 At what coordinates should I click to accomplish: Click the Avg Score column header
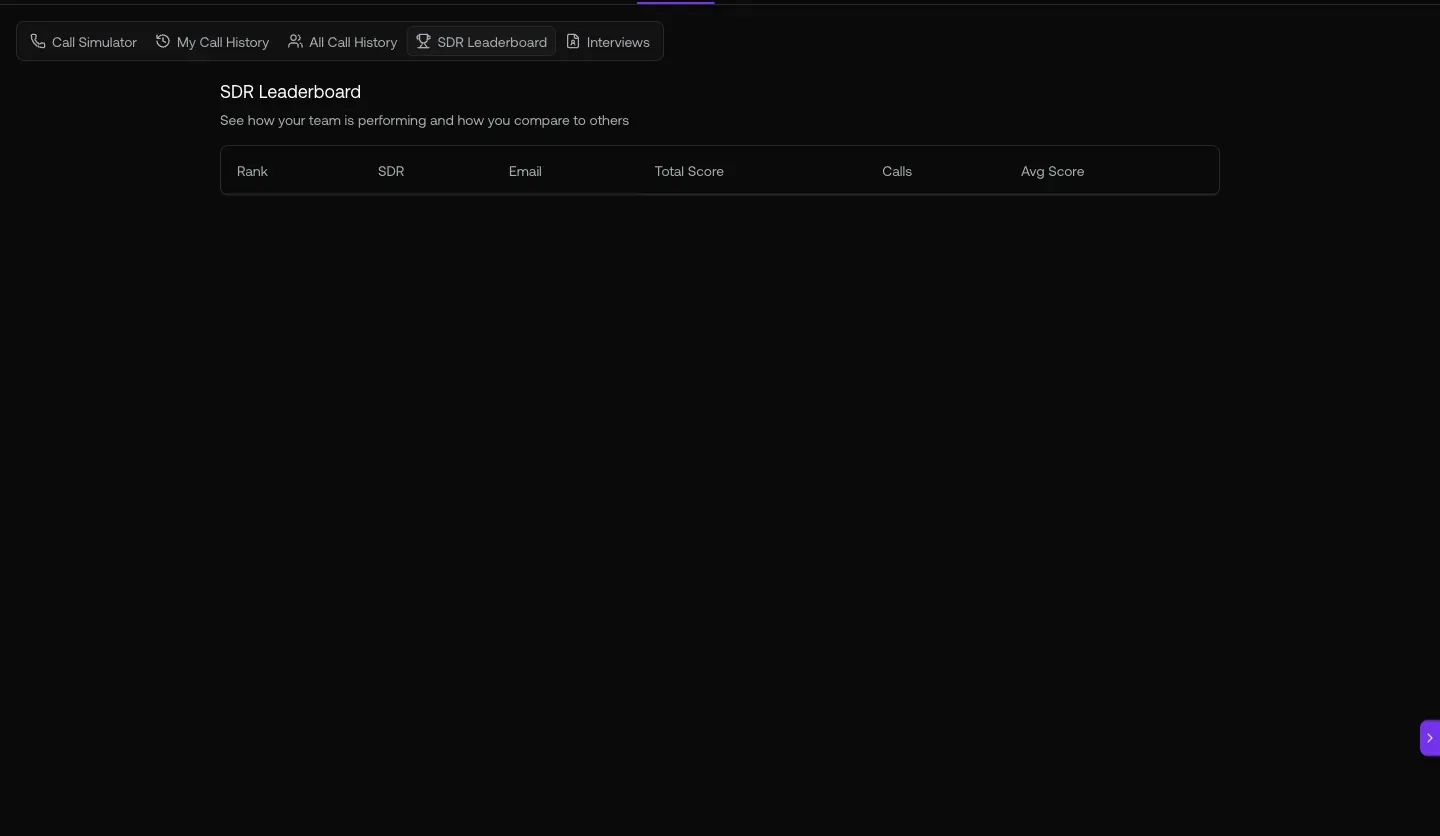pyautogui.click(x=1052, y=171)
